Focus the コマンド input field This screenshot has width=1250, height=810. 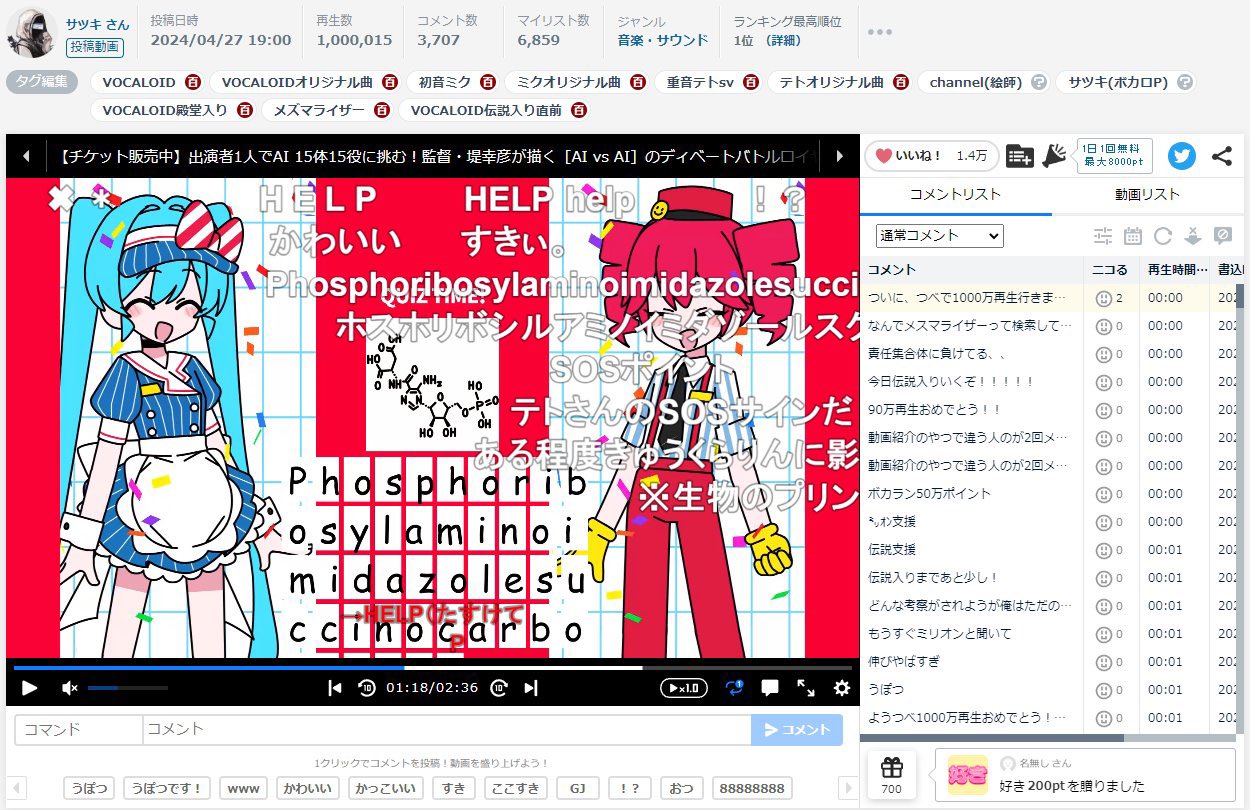click(79, 729)
